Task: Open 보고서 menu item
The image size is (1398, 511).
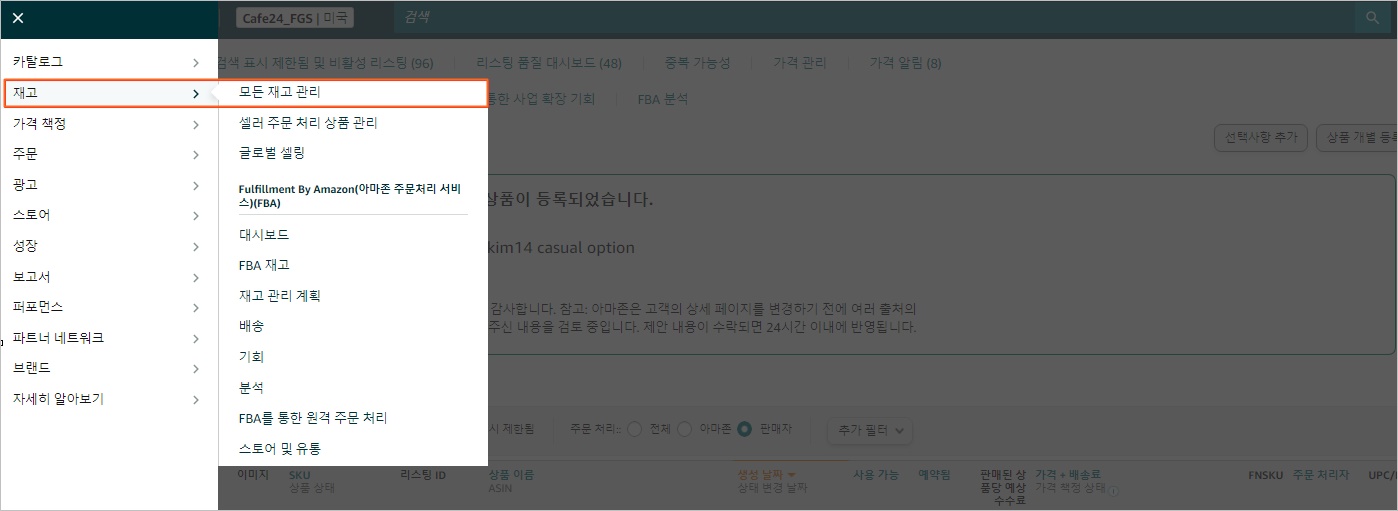Action: pos(31,277)
